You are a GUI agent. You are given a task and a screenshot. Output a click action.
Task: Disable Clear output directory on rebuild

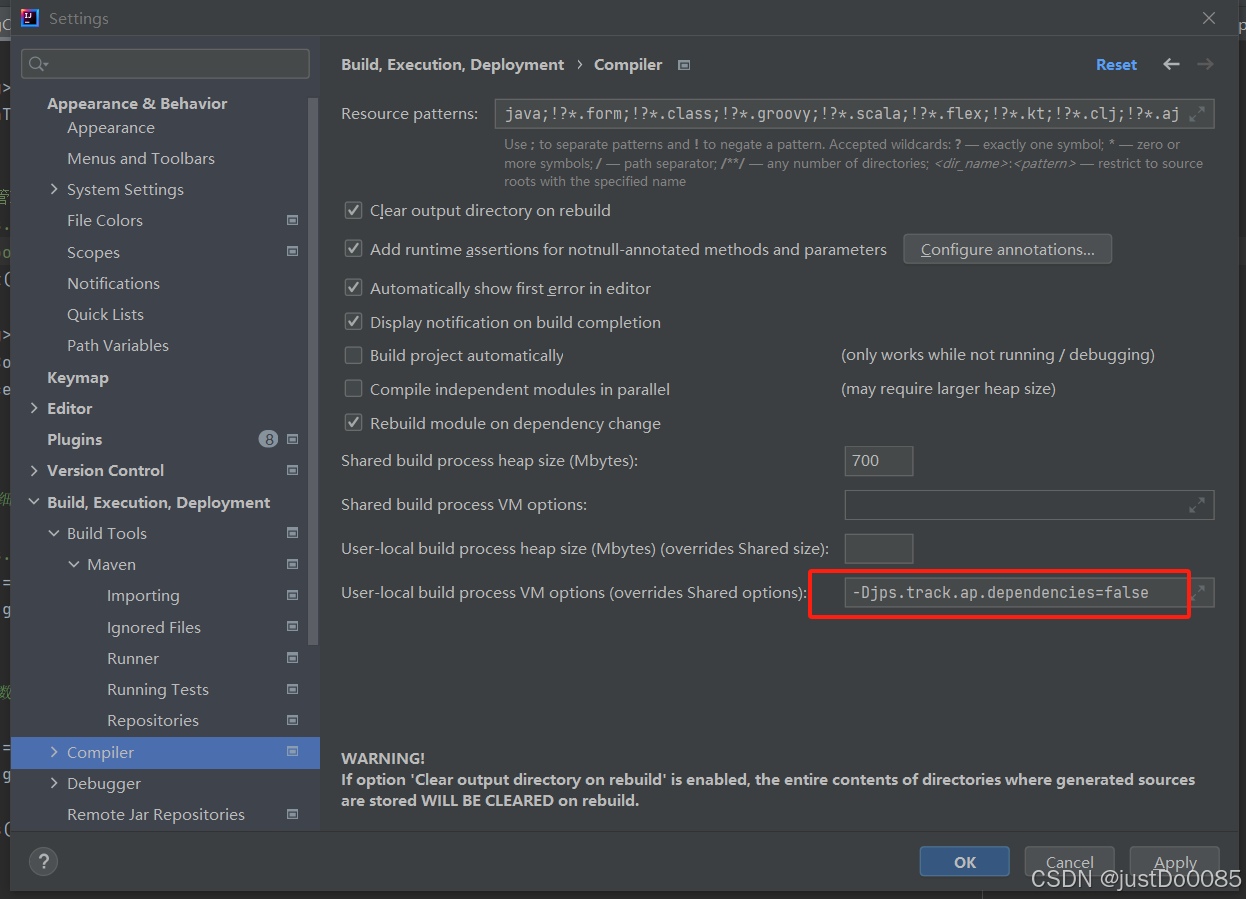(353, 210)
